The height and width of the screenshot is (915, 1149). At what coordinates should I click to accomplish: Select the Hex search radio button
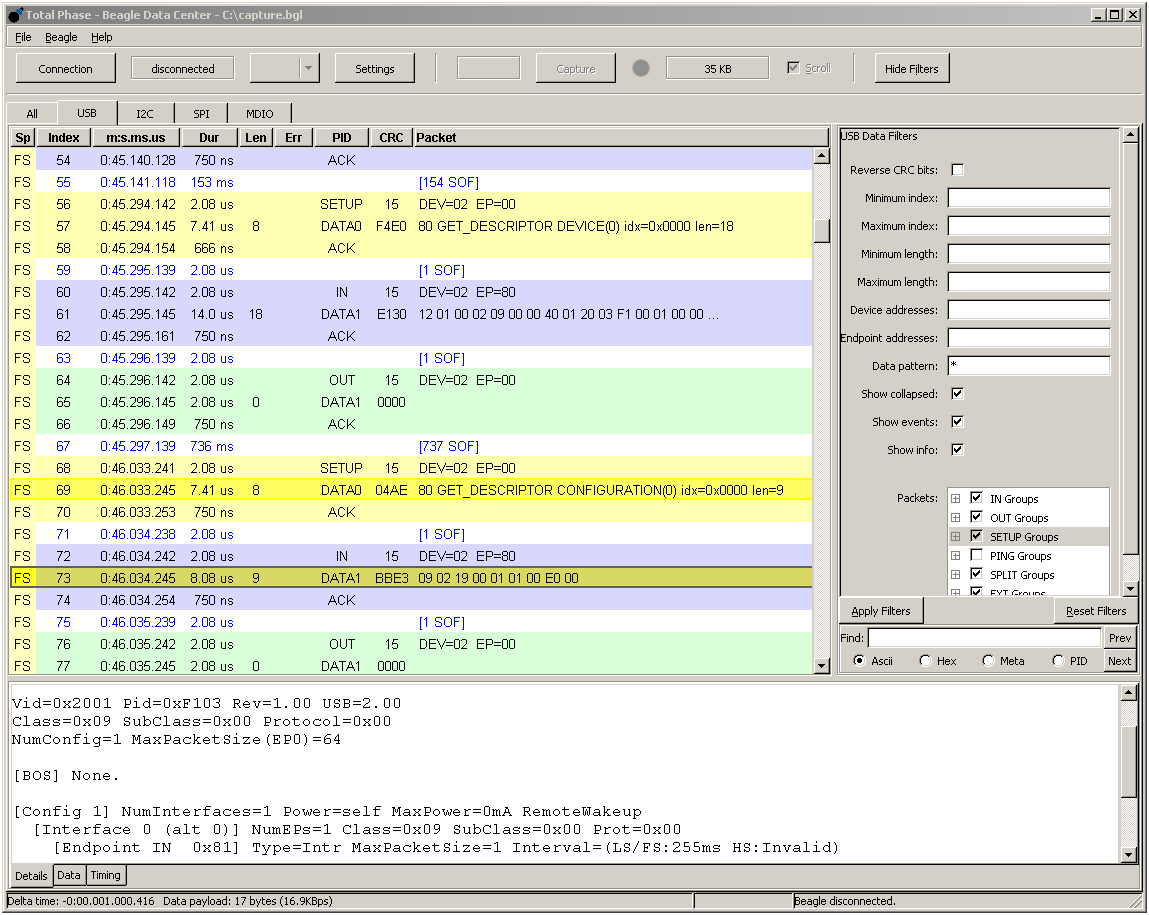[925, 661]
